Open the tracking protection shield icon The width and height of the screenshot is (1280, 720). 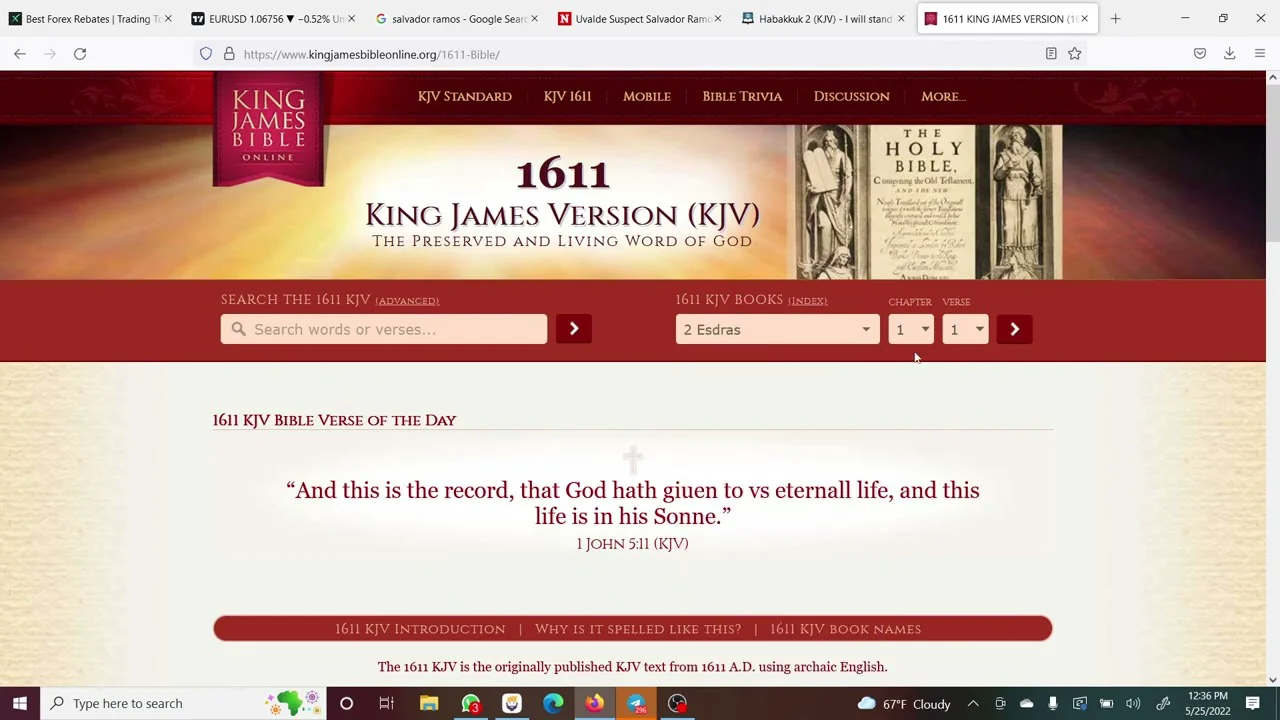206,54
